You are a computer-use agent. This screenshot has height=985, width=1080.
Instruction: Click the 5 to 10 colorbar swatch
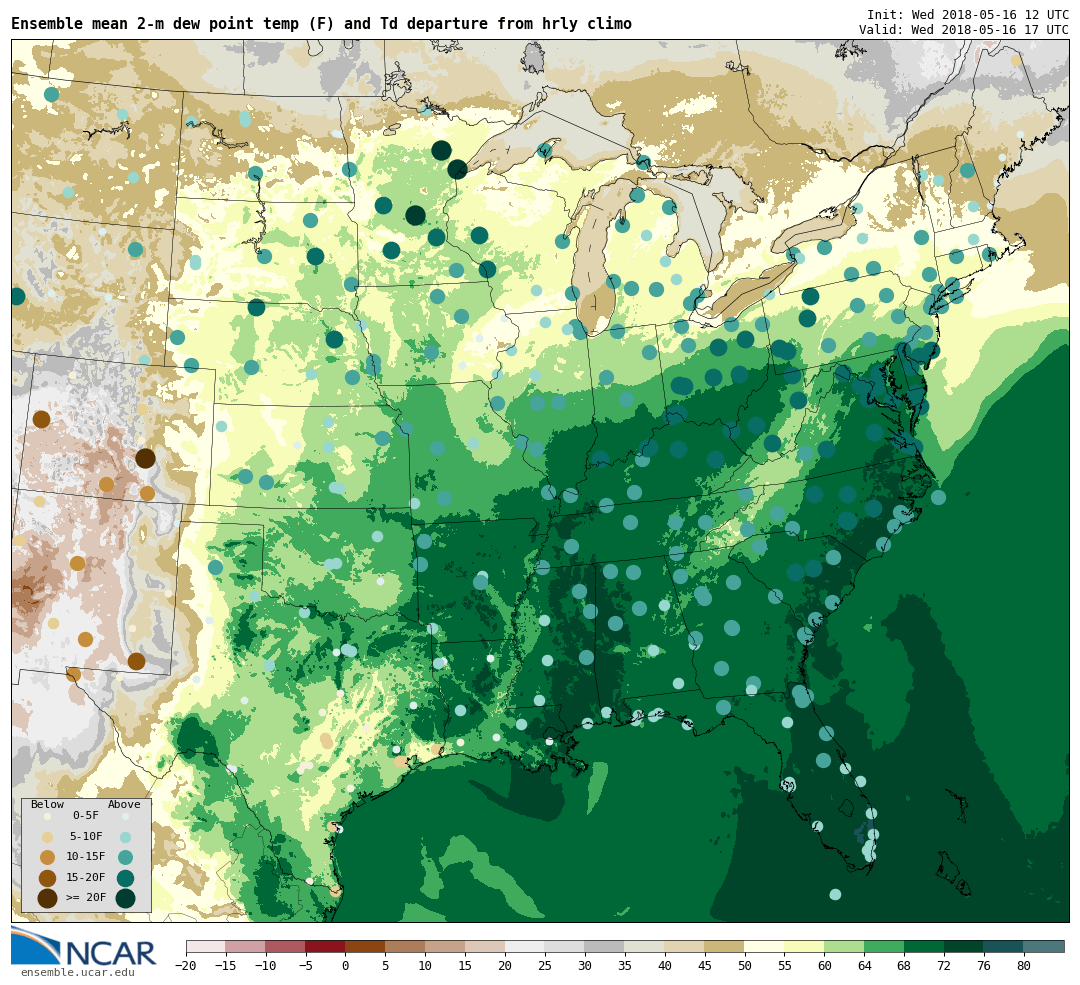click(x=406, y=947)
